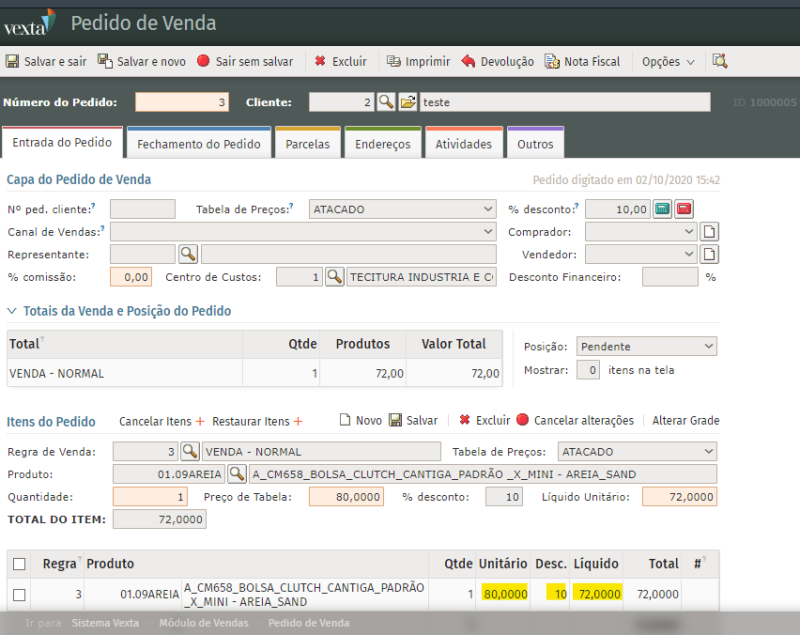The image size is (800, 635).
Task: Open the client folder icon
Action: pos(408,102)
